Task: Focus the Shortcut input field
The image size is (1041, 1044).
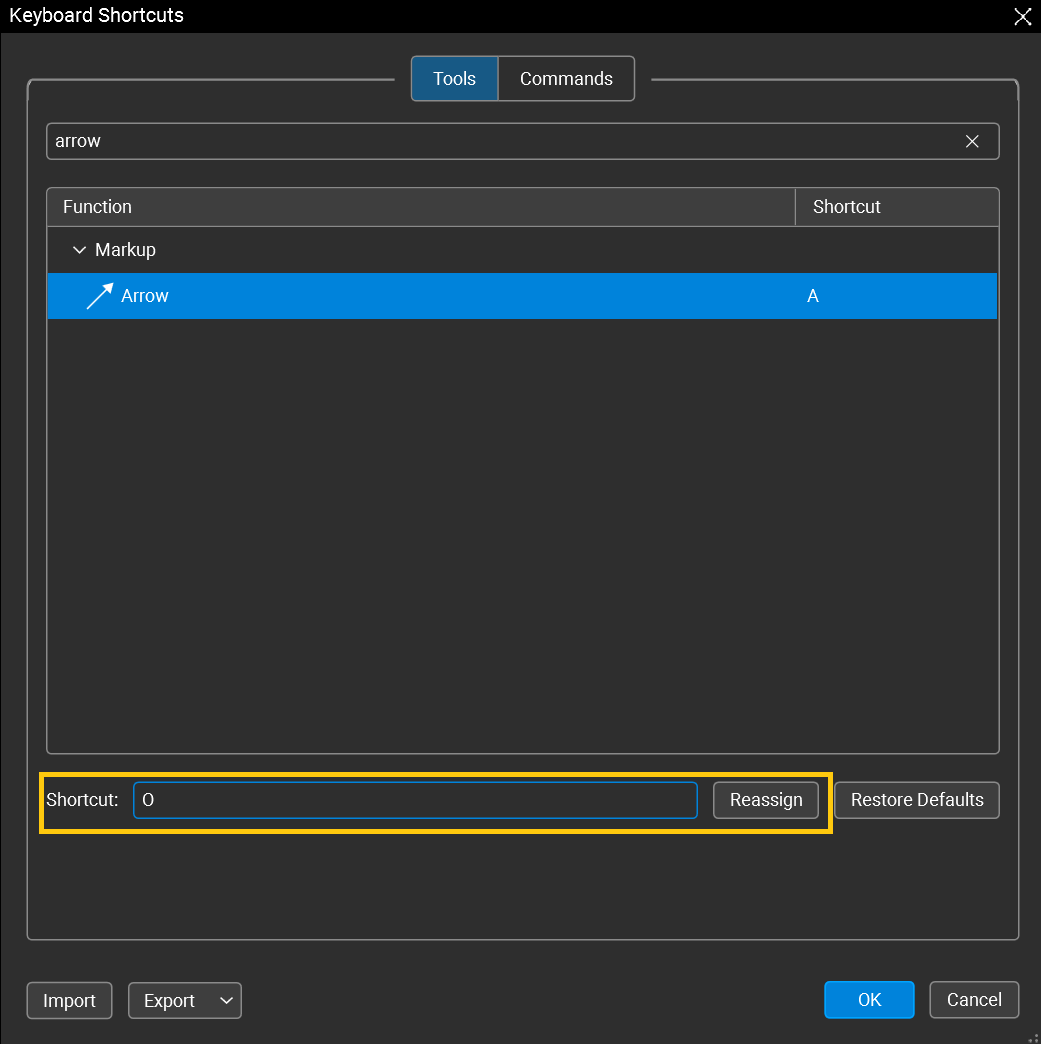Action: tap(415, 800)
